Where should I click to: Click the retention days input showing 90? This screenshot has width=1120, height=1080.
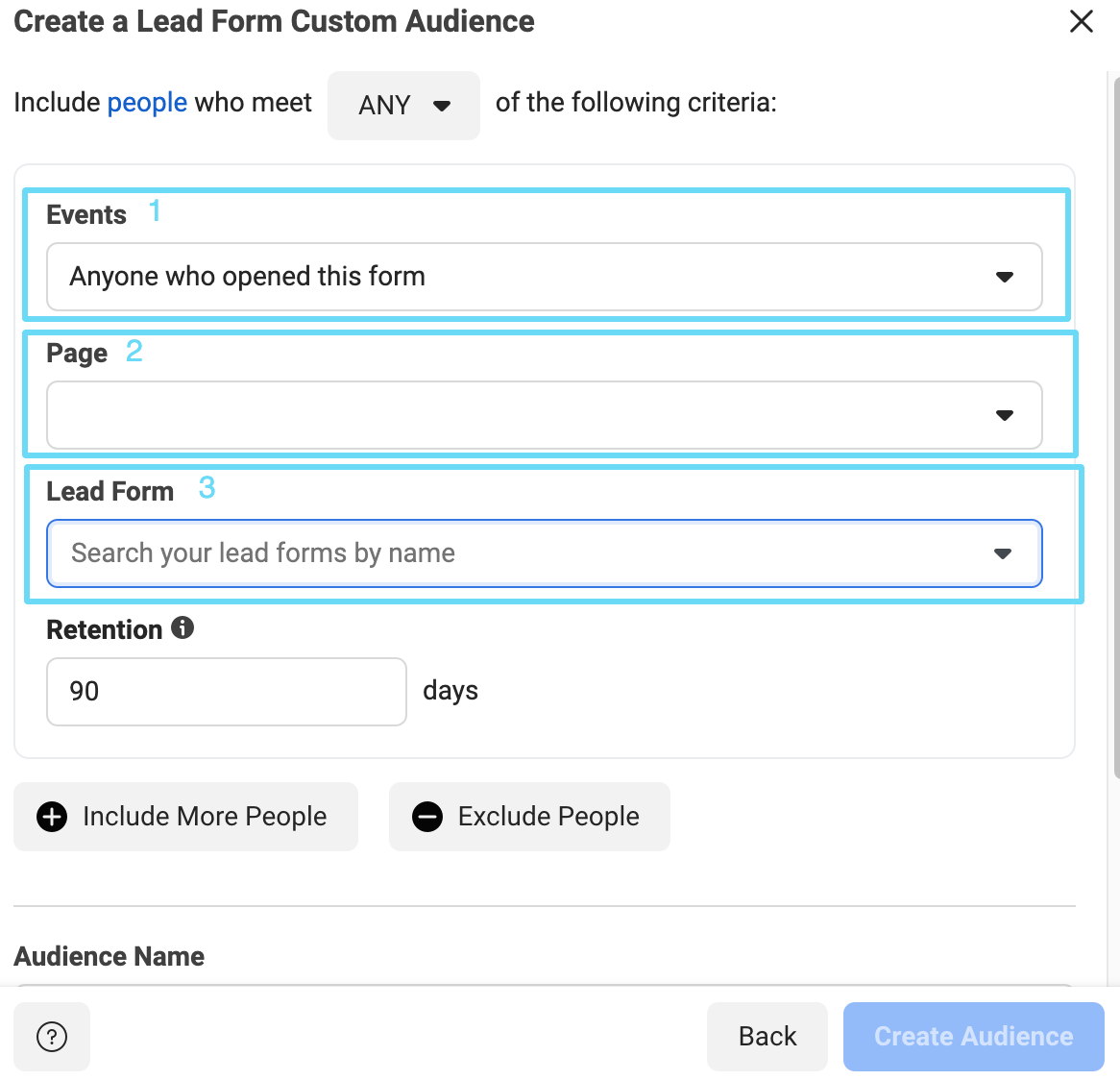tap(226, 691)
